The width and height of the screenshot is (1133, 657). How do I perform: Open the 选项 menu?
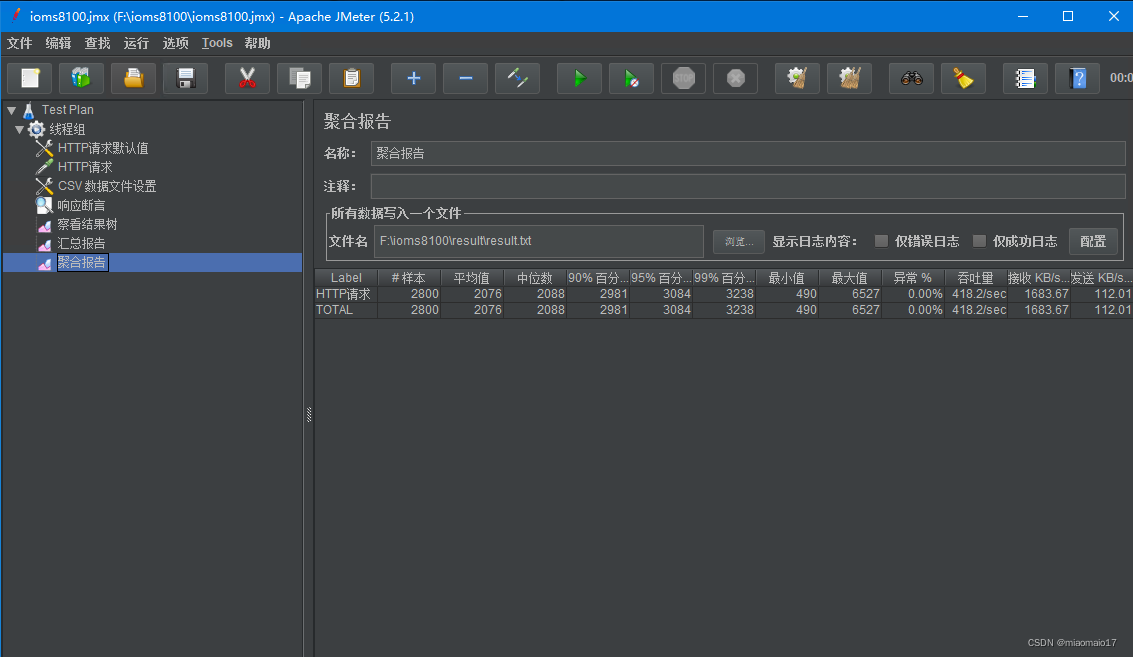pos(175,43)
